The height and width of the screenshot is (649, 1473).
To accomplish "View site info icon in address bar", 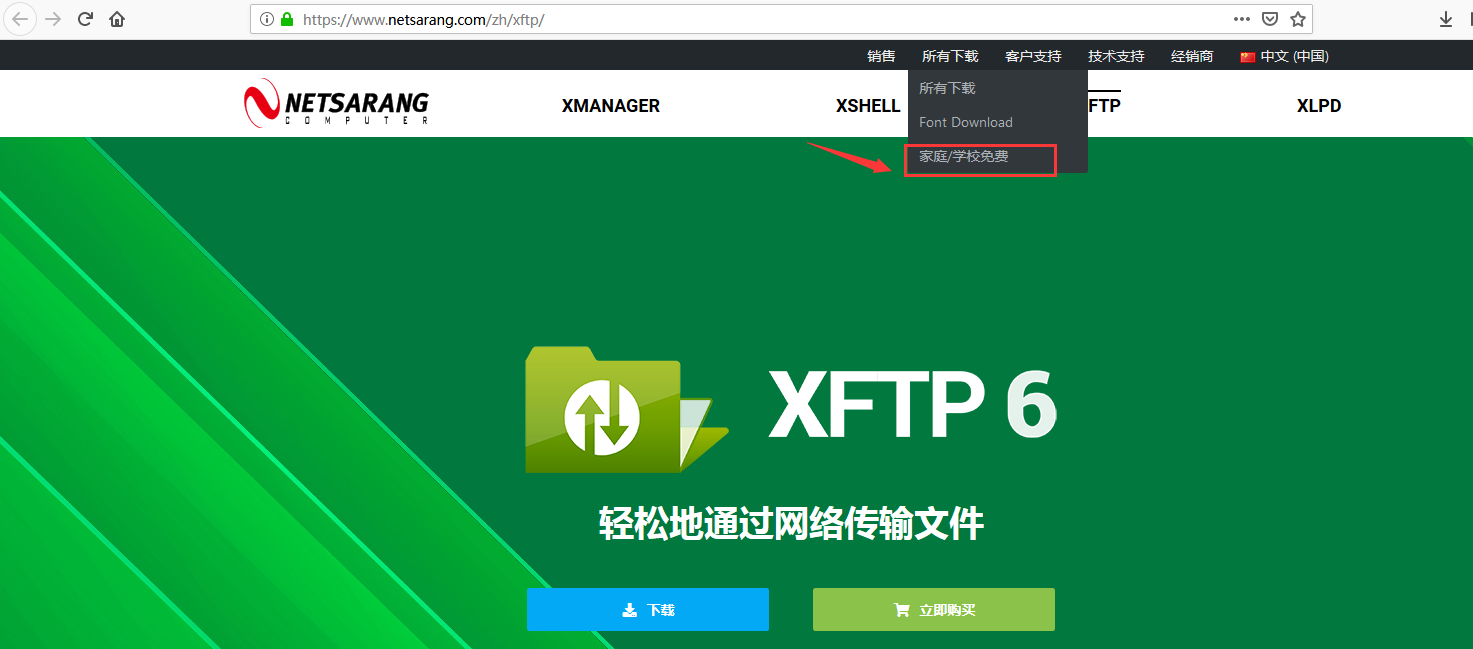I will pos(267,19).
